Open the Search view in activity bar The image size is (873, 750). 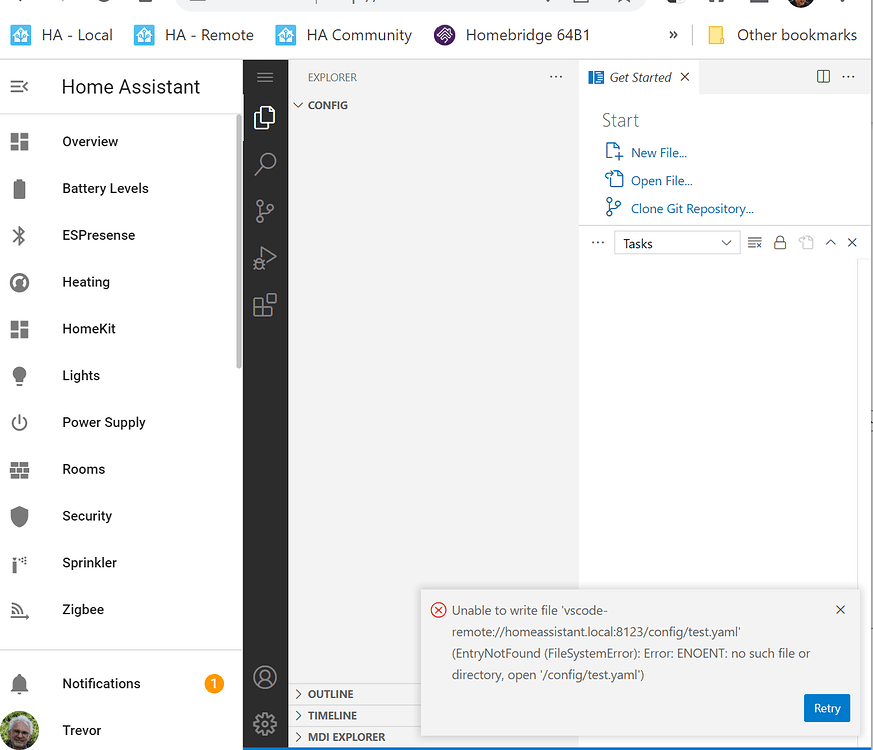tap(265, 164)
